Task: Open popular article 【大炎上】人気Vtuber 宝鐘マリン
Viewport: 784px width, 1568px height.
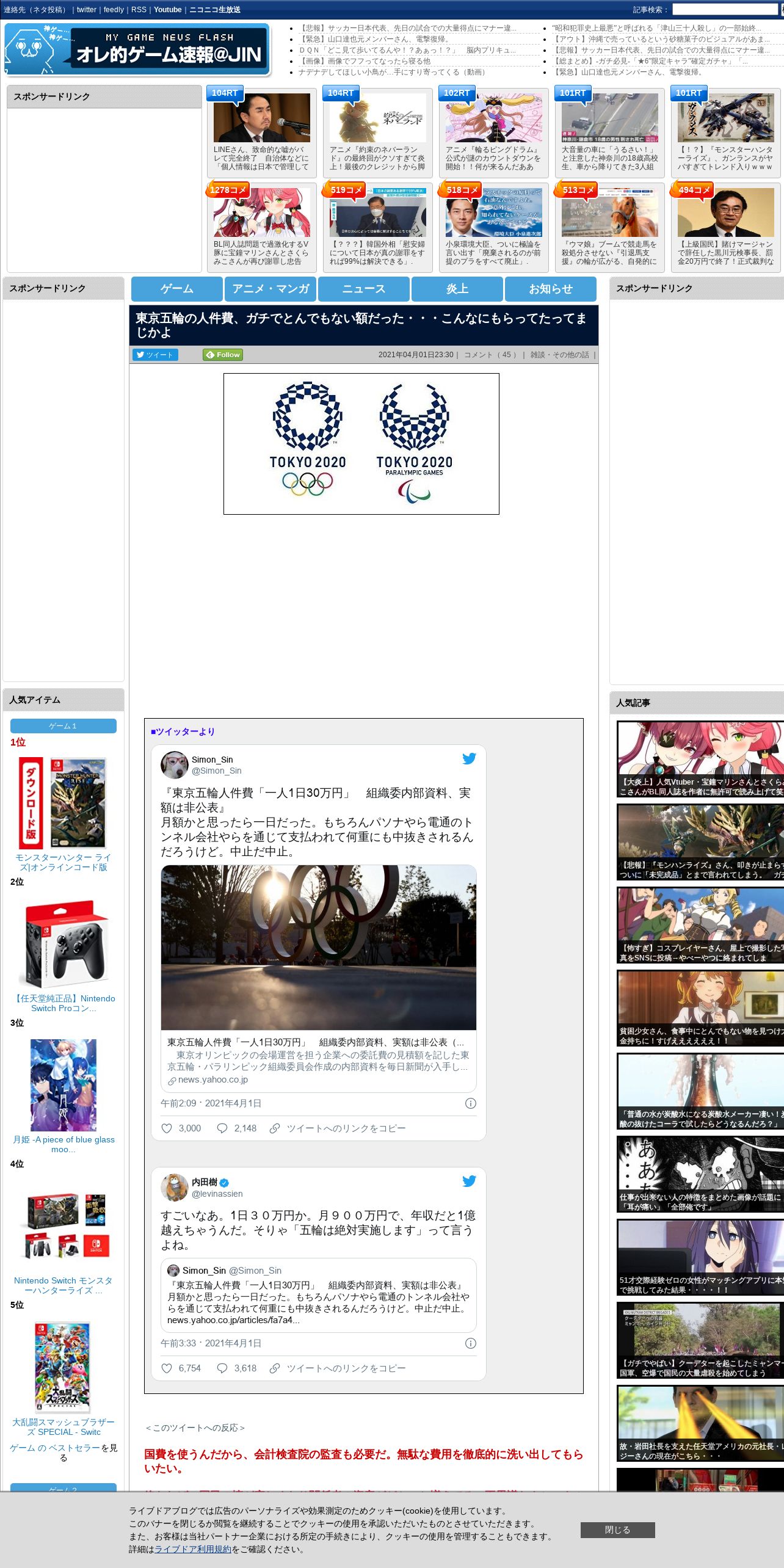Action: 700,759
